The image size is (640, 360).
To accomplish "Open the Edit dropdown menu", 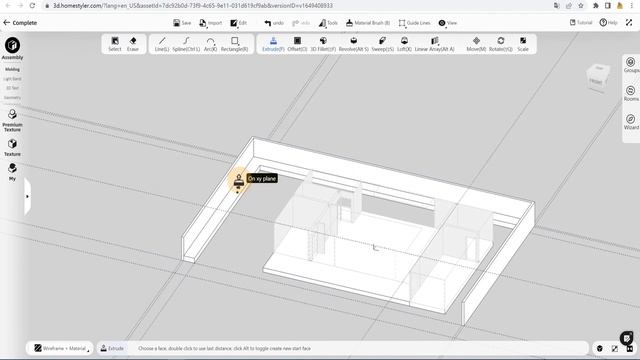I will [x=239, y=23].
